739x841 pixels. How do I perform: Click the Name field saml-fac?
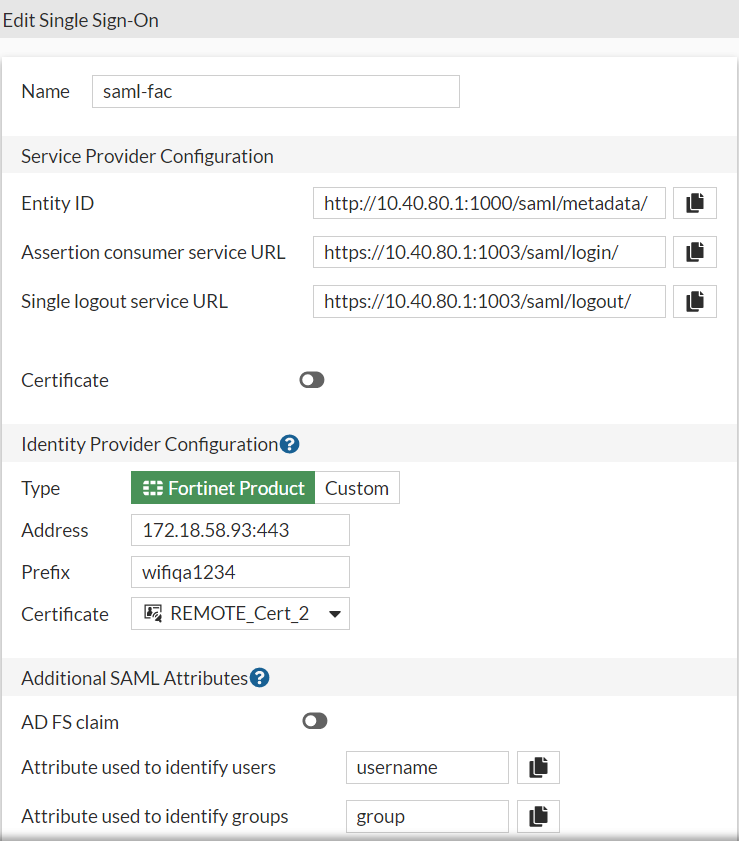point(275,91)
